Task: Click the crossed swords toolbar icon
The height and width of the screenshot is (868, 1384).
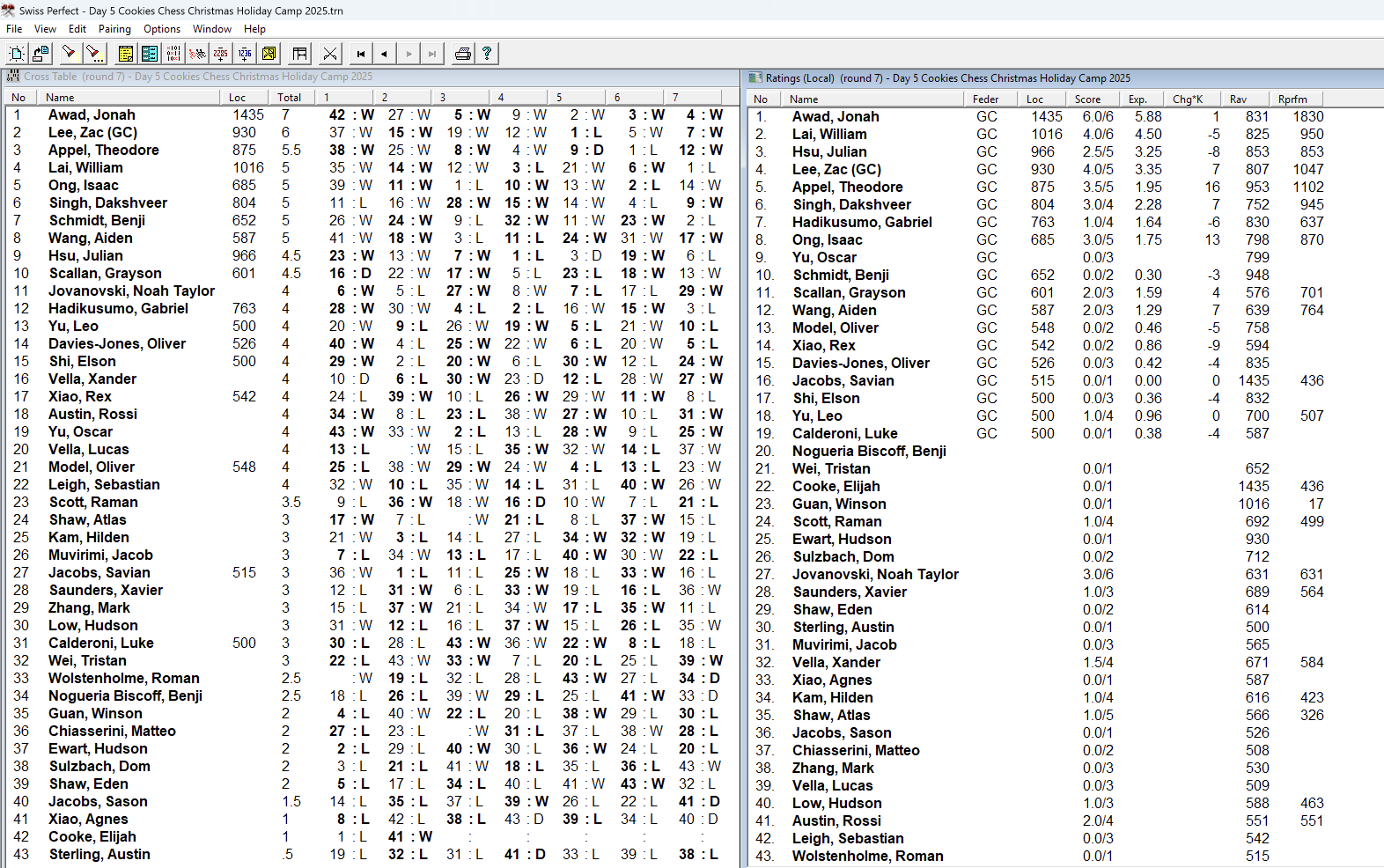Action: click(x=330, y=54)
